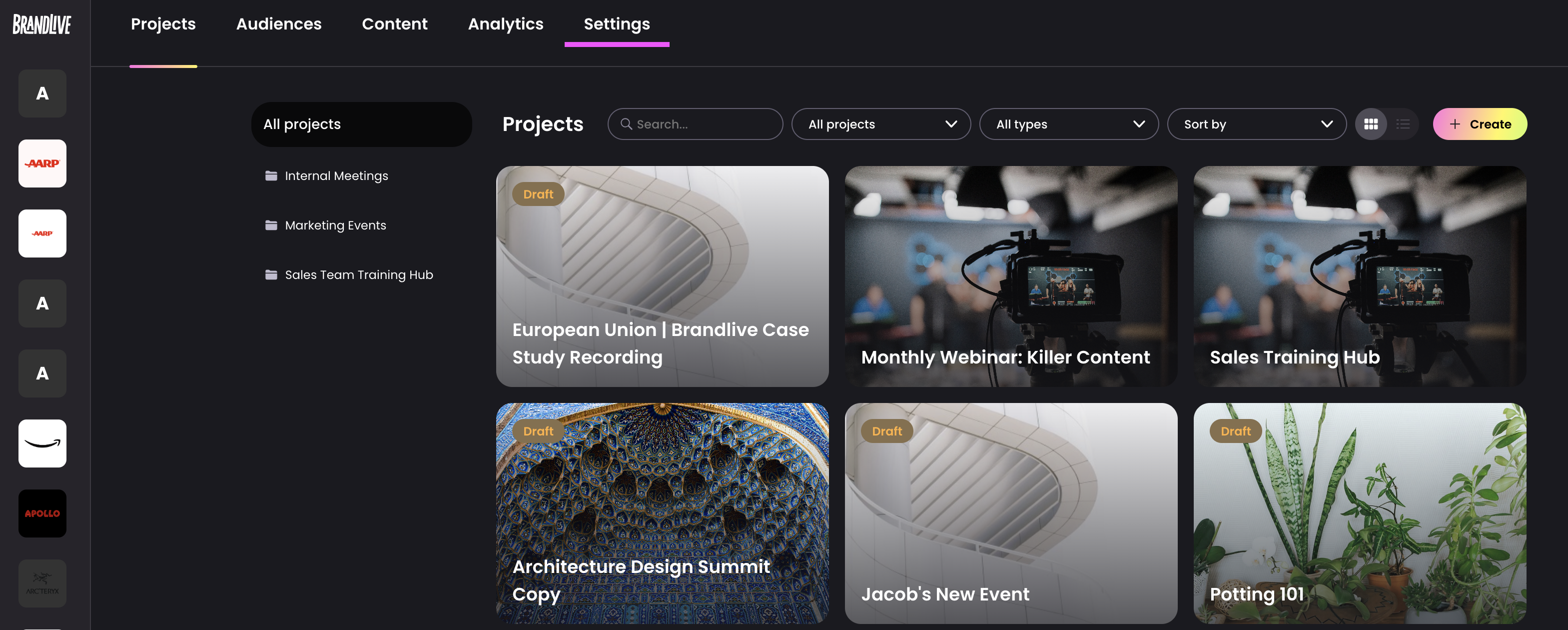Switch to list view layout

[x=1403, y=124]
